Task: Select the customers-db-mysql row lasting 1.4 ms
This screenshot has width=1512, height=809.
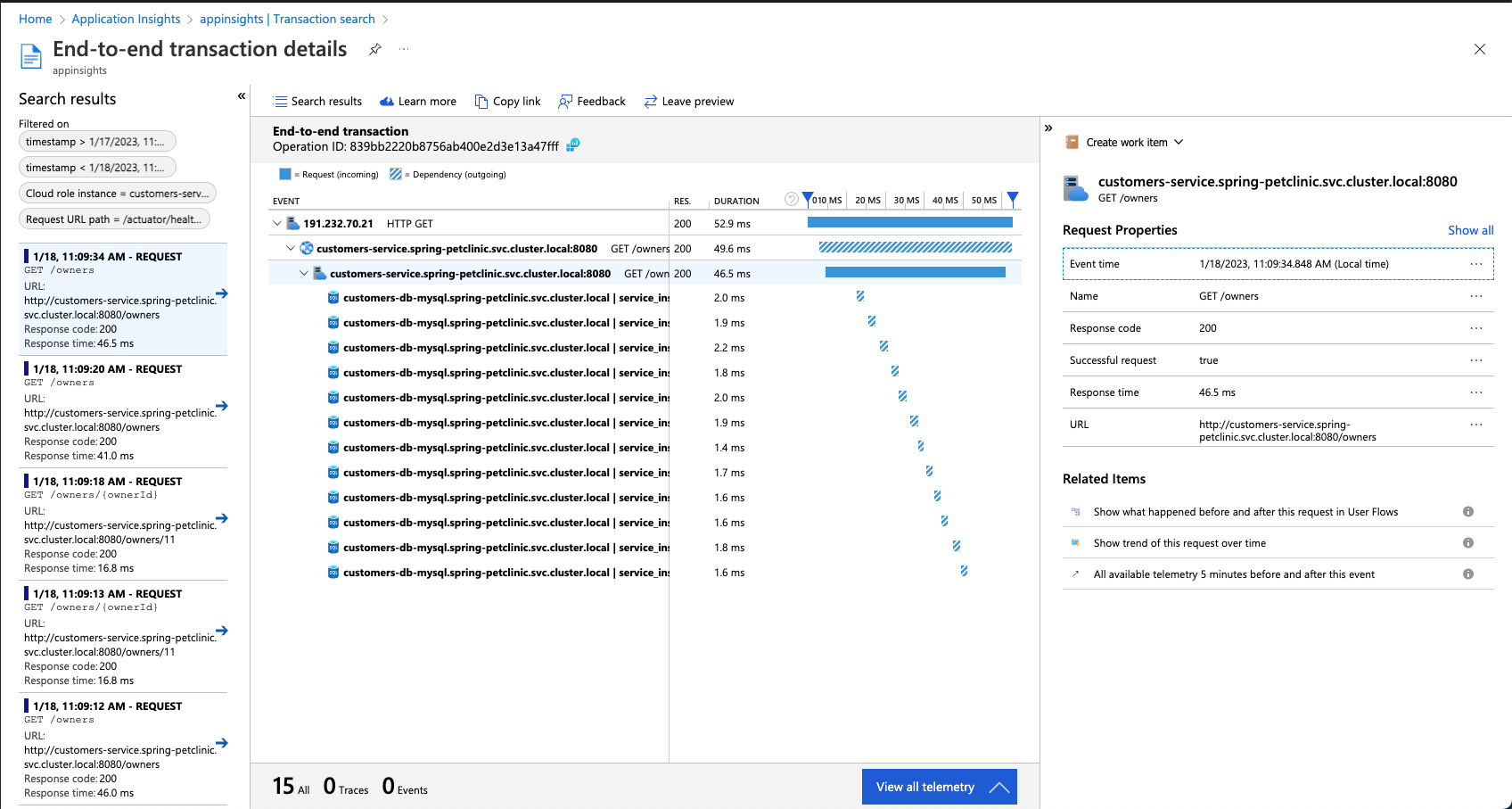Action: tap(645, 448)
